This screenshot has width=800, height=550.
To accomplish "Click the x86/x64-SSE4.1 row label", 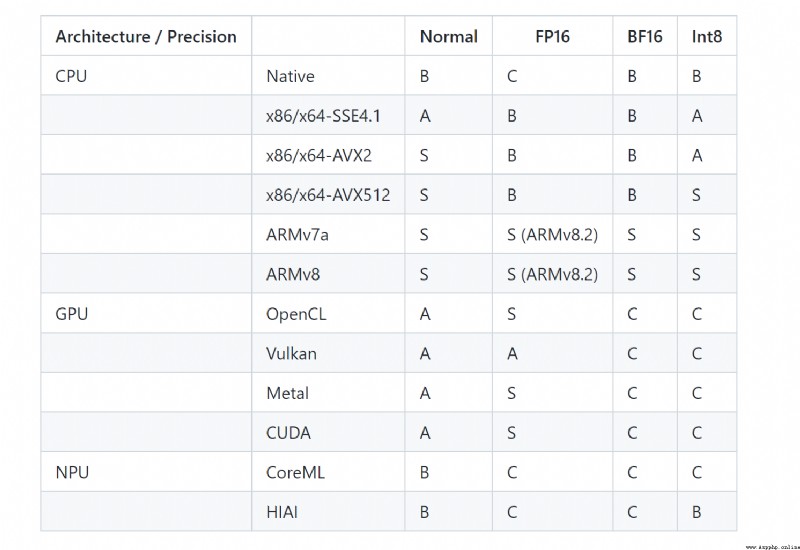I will tap(323, 116).
